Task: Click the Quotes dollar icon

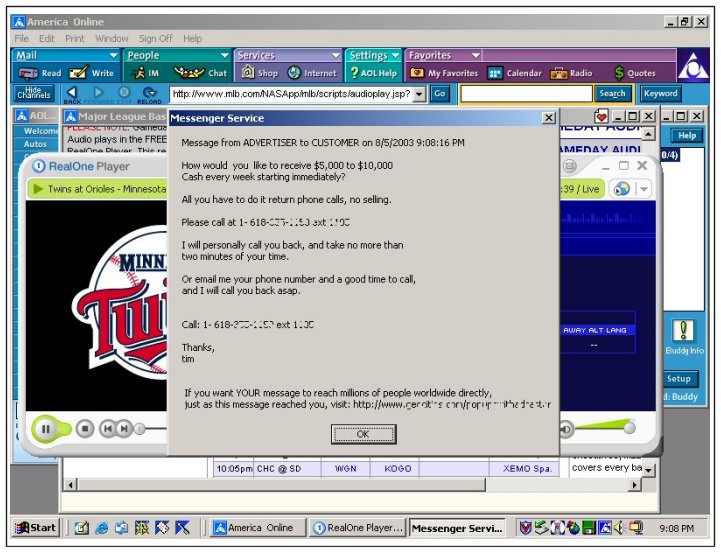Action: pyautogui.click(x=634, y=73)
